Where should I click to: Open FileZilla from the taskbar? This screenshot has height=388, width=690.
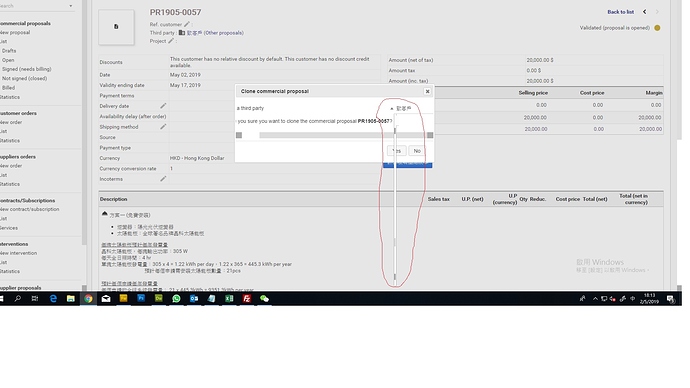(247, 298)
